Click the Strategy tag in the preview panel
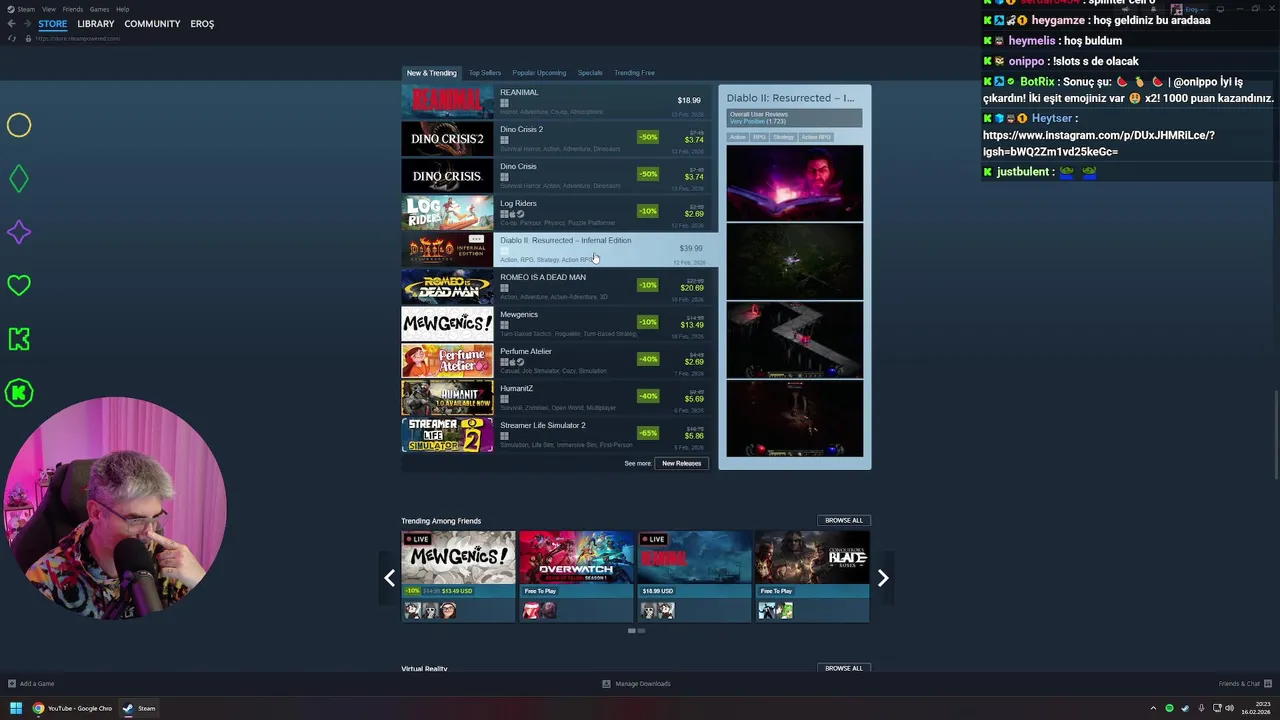 783,137
